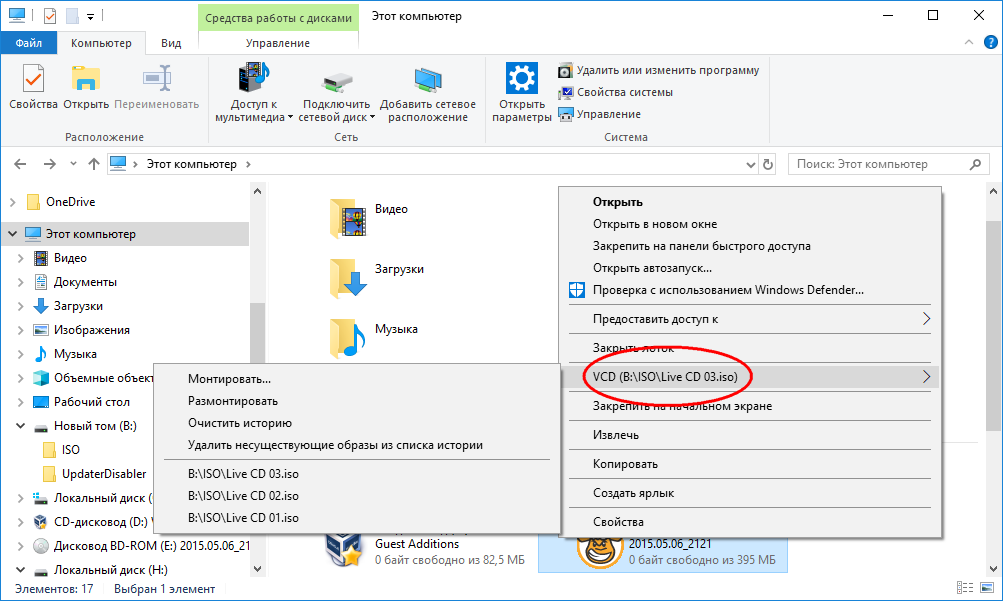1003x601 pixels.
Task: Collapse the Локальный диск (H:) node
Action: pyautogui.click(x=20, y=570)
